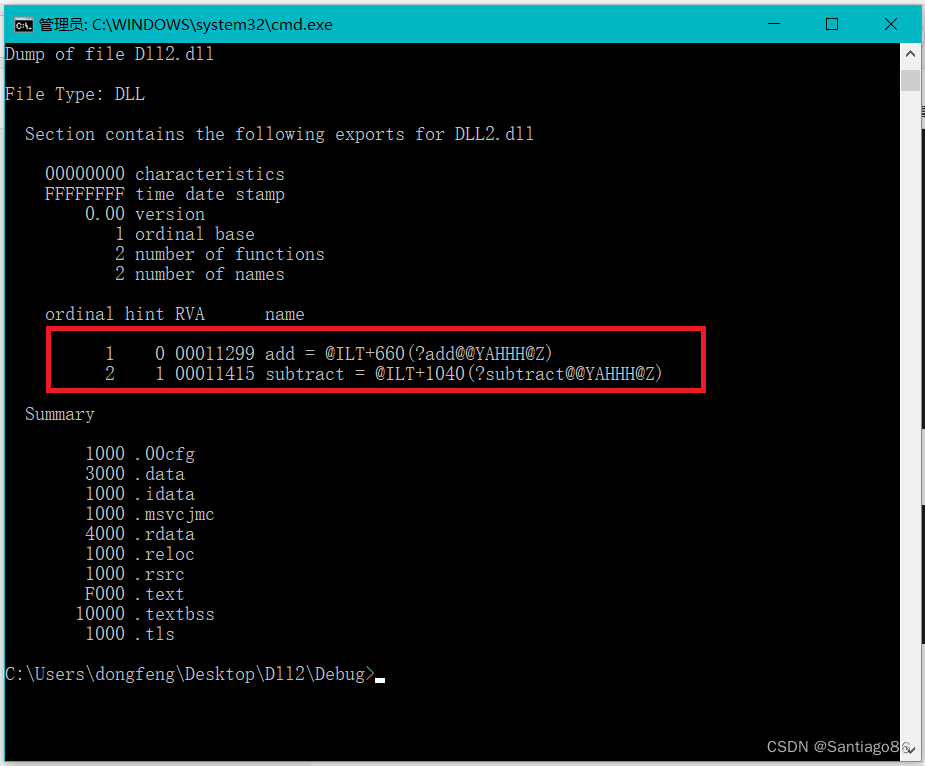The width and height of the screenshot is (925, 766).
Task: Click the scrollbar down arrow
Action: 910,749
